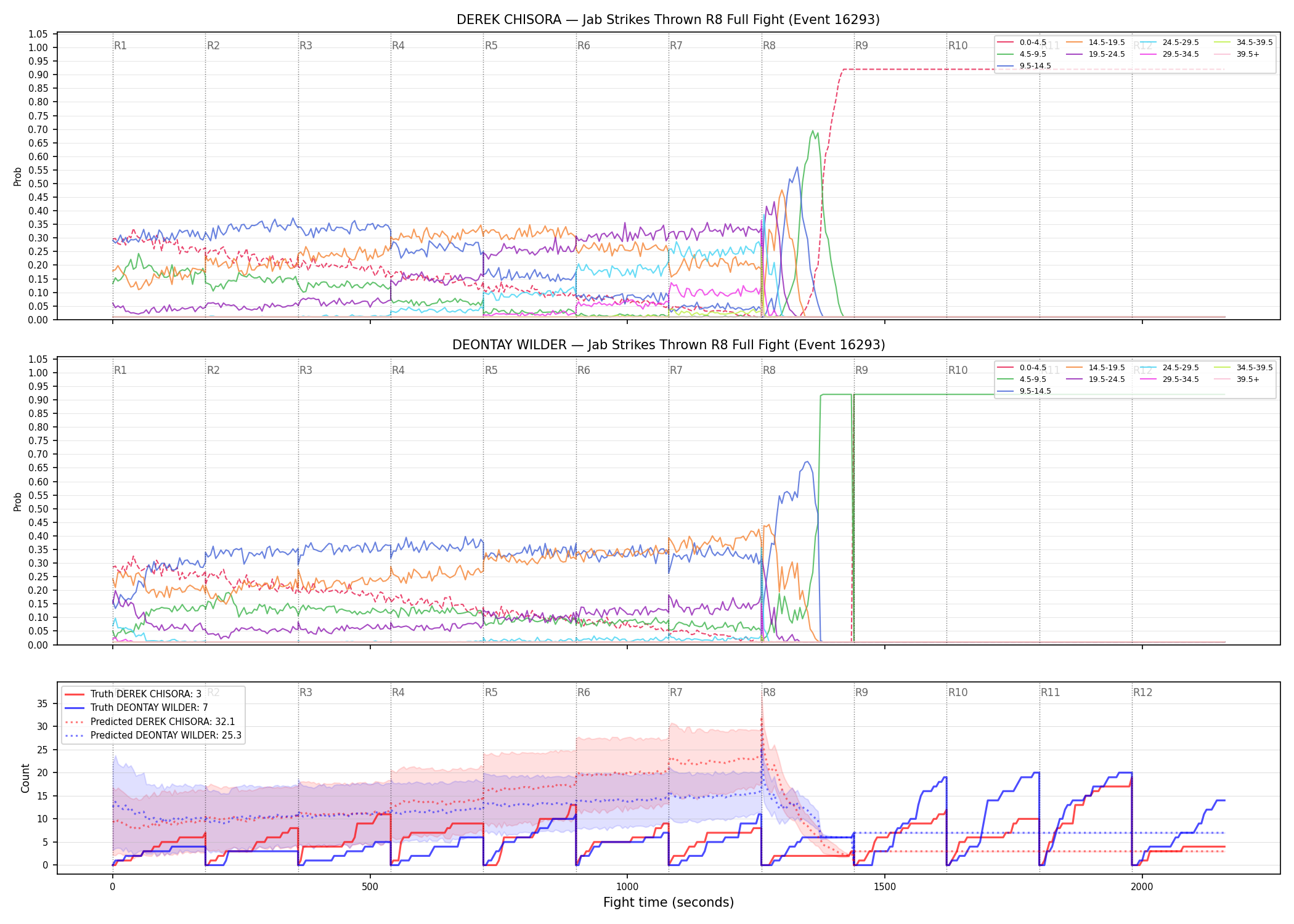This screenshot has height=924, width=1294.
Task: Select the R7 round marker in Wilder chart
Action: point(676,370)
